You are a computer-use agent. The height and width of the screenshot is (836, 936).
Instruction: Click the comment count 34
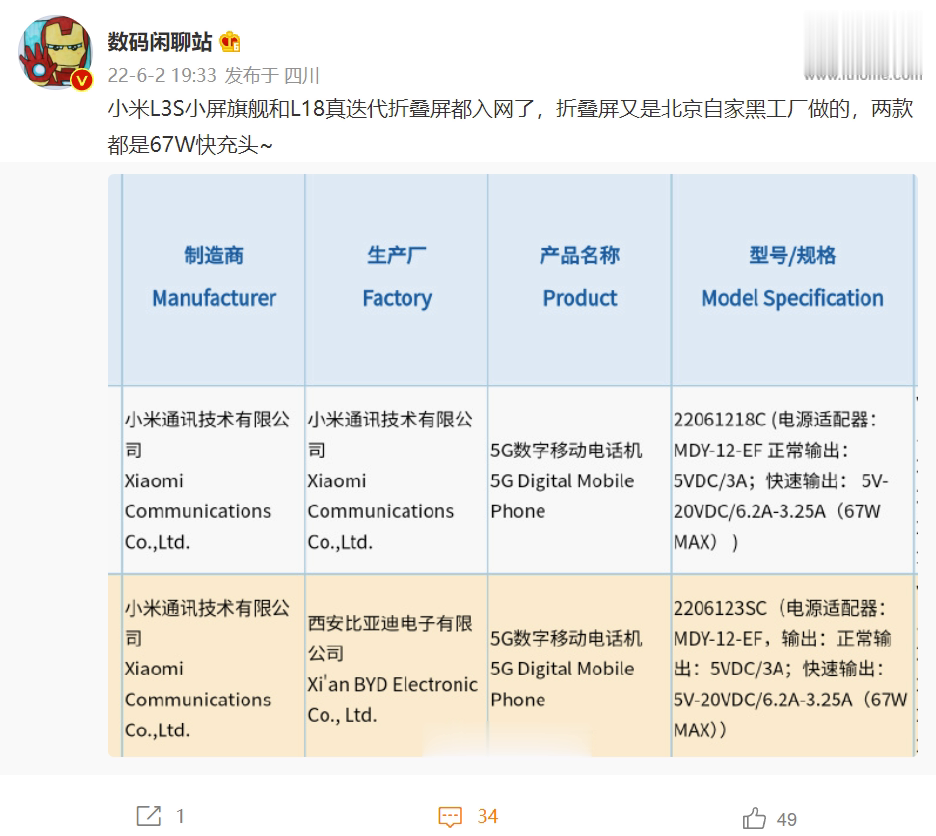[488, 816]
